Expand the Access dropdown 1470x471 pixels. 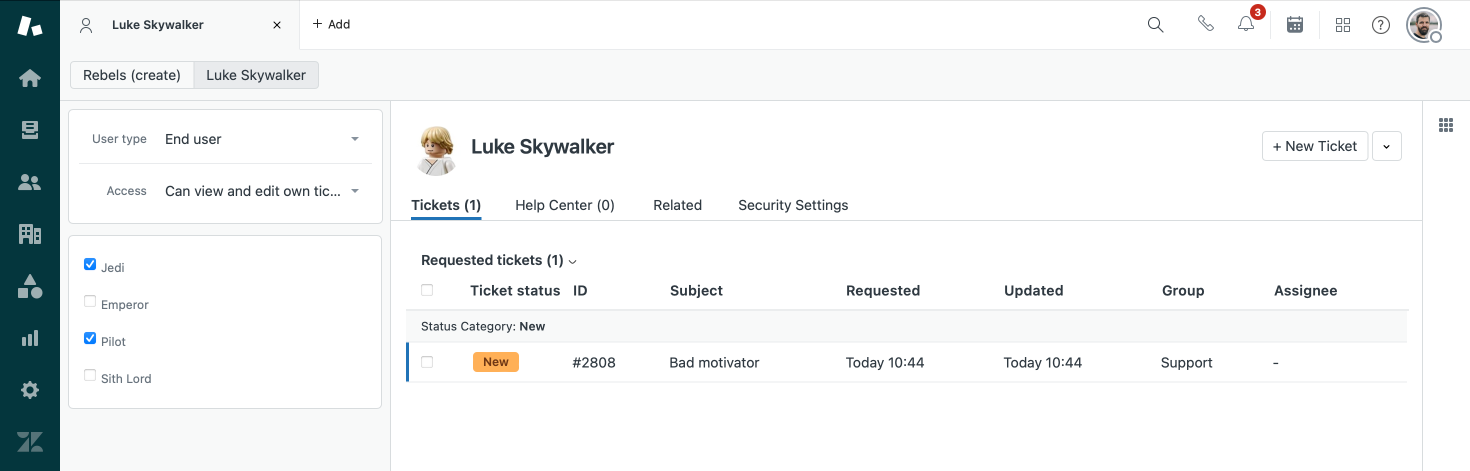click(x=262, y=191)
